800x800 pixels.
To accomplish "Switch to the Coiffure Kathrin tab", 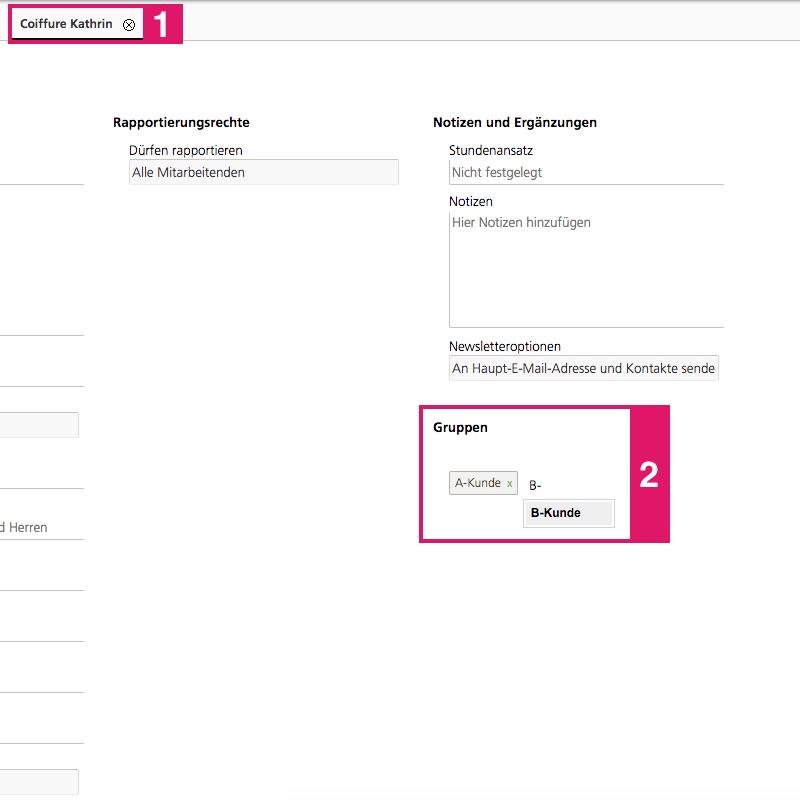I will 66,24.
